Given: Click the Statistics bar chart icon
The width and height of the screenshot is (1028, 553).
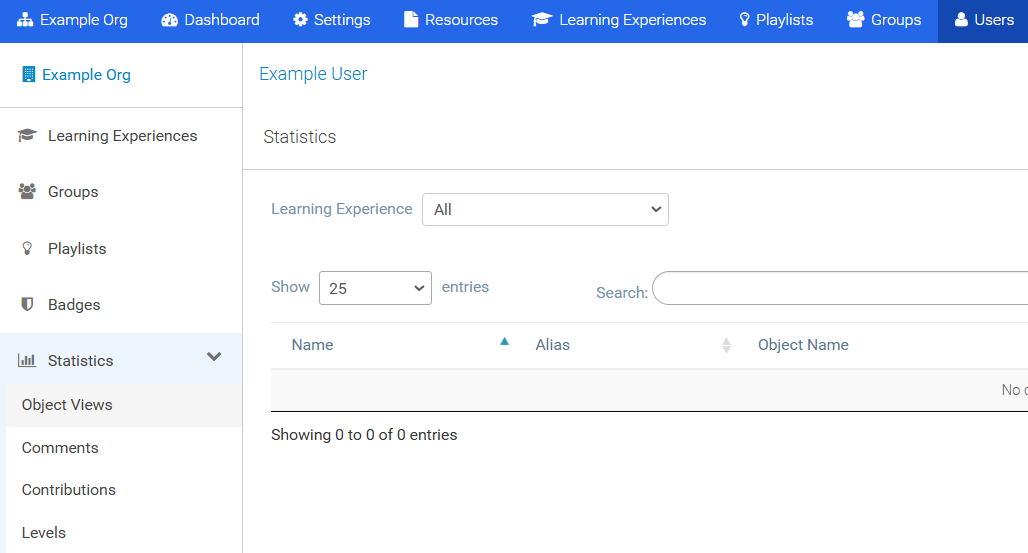Looking at the screenshot, I should point(27,361).
